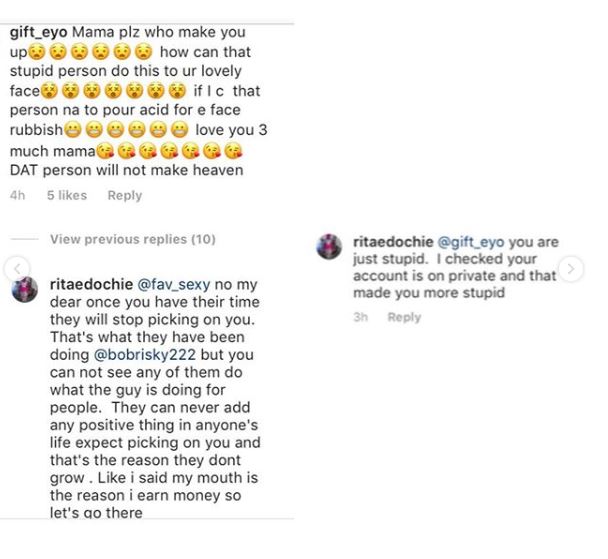Reply to gift_eyo's comment
The width and height of the screenshot is (608, 559).
pyautogui.click(x=125, y=196)
